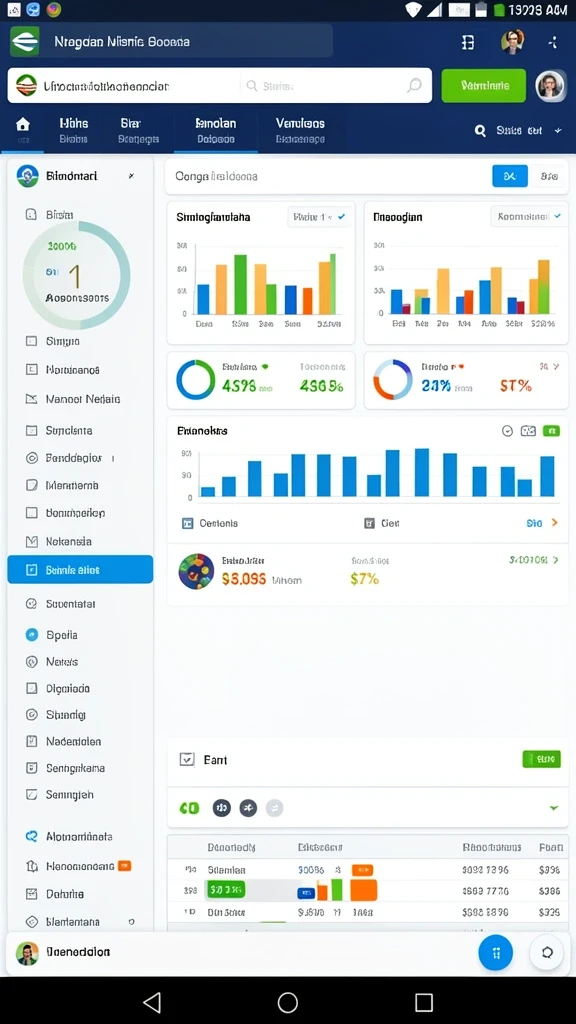This screenshot has height=1024, width=576.
Task: Select the second dark round filter chip
Action: click(248, 808)
